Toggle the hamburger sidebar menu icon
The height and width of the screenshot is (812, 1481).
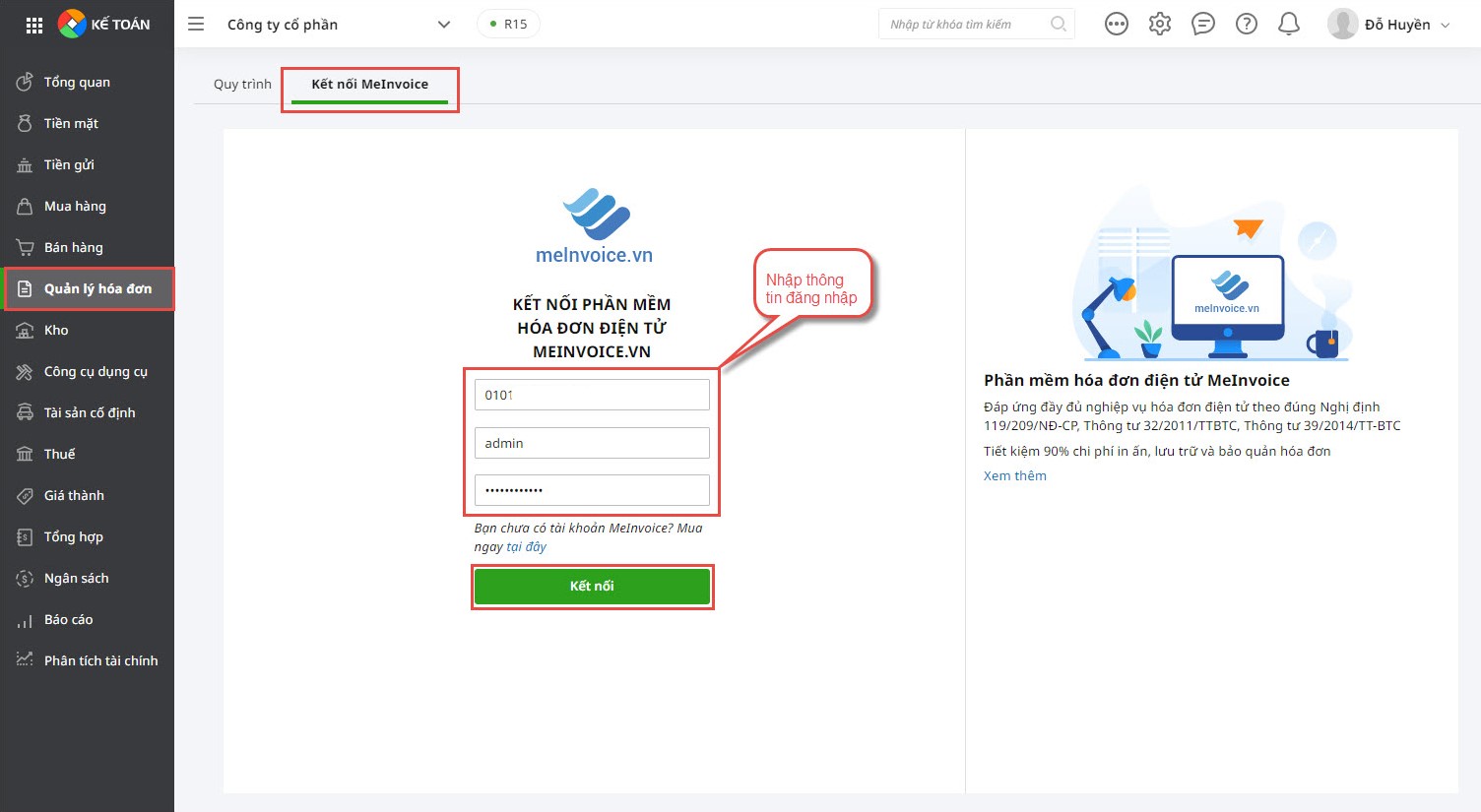pyautogui.click(x=196, y=24)
